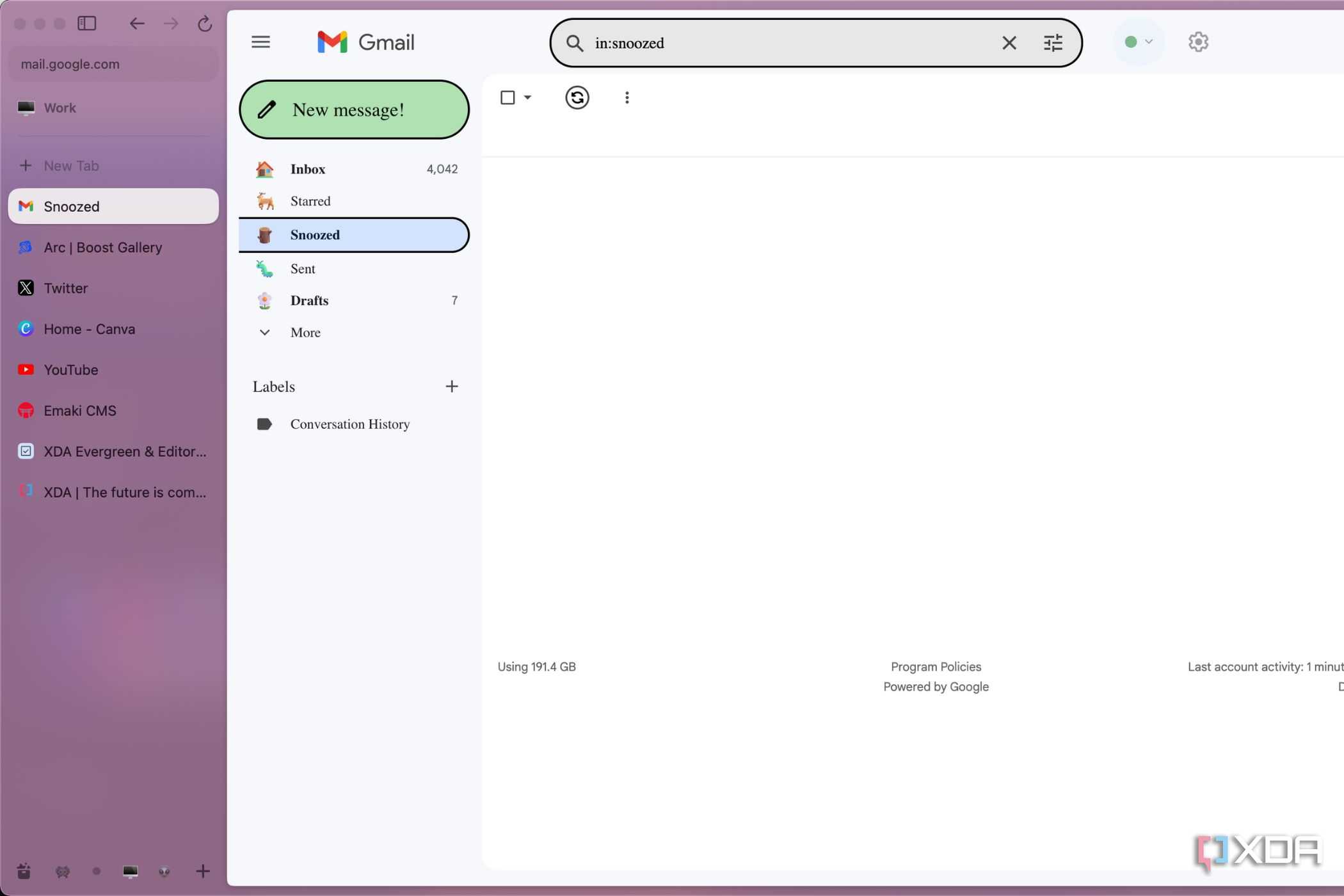Open Conversation History label
1344x896 pixels.
point(354,424)
